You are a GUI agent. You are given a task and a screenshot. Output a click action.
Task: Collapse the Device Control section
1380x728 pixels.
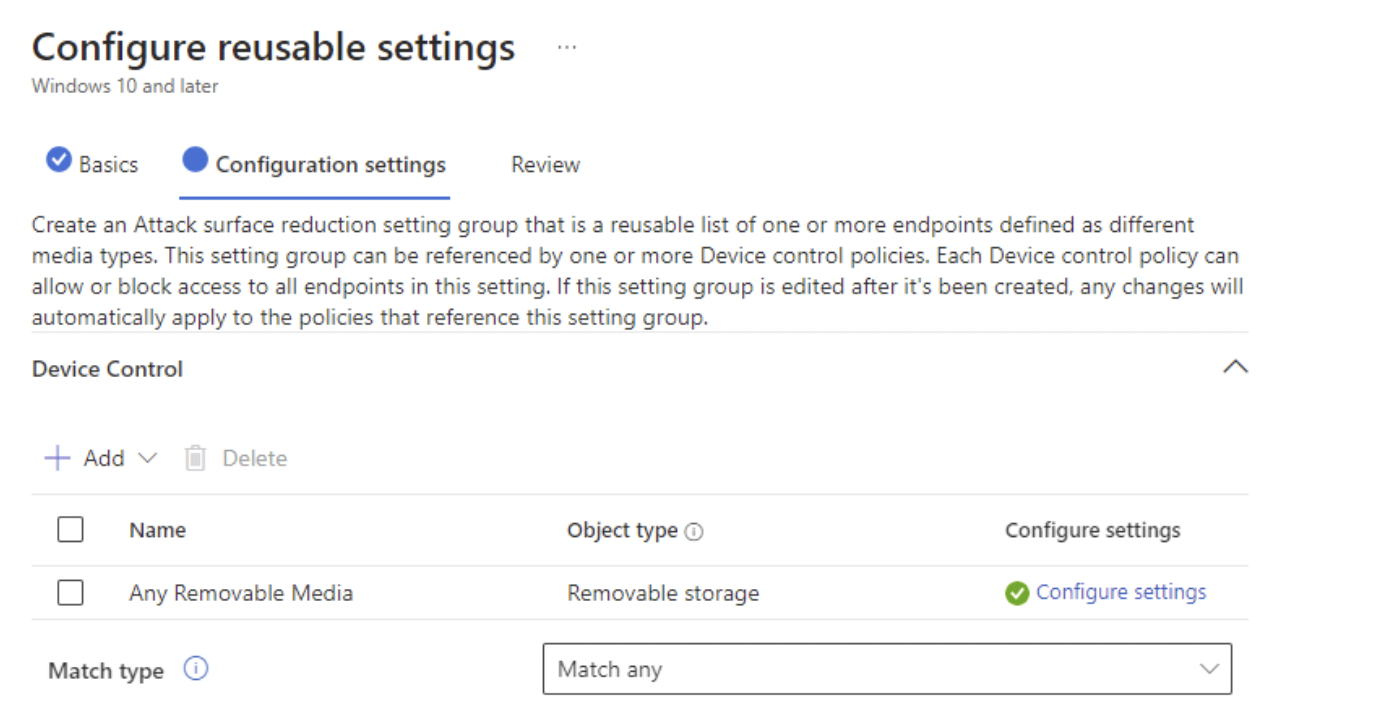[1236, 367]
